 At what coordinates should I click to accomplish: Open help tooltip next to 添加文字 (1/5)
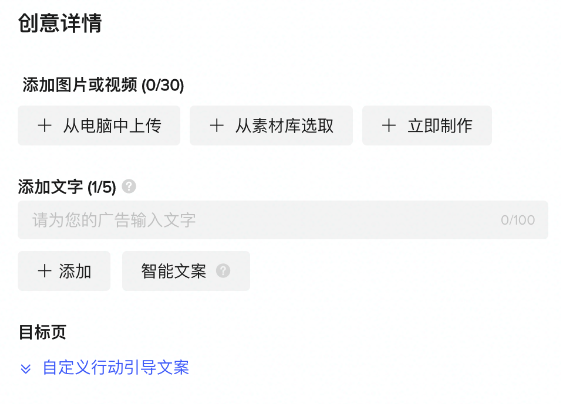point(129,186)
